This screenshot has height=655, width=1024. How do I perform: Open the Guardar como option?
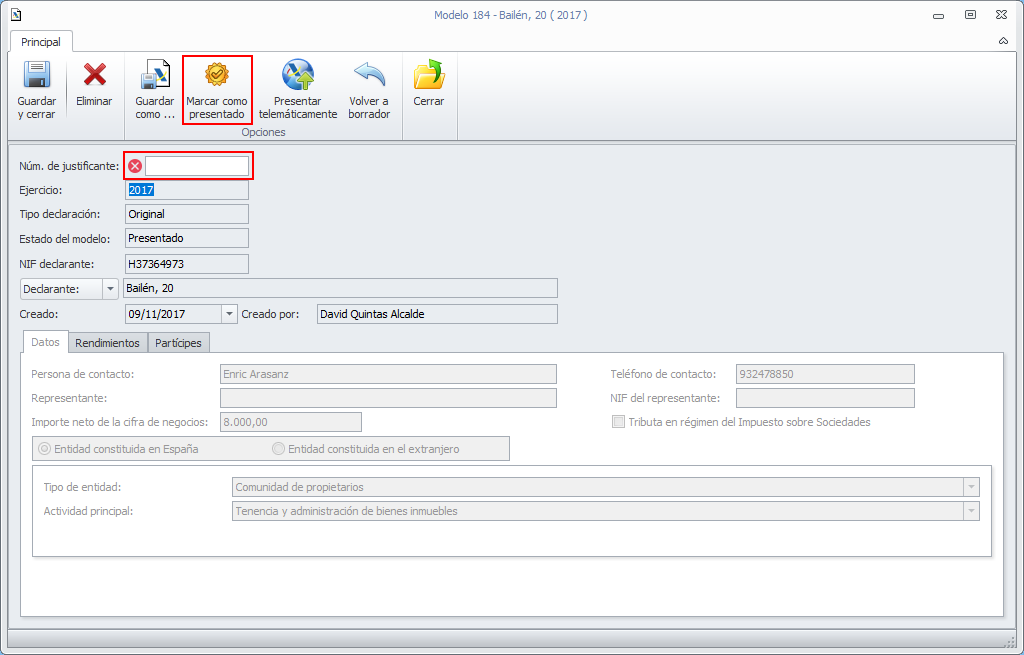coord(155,90)
